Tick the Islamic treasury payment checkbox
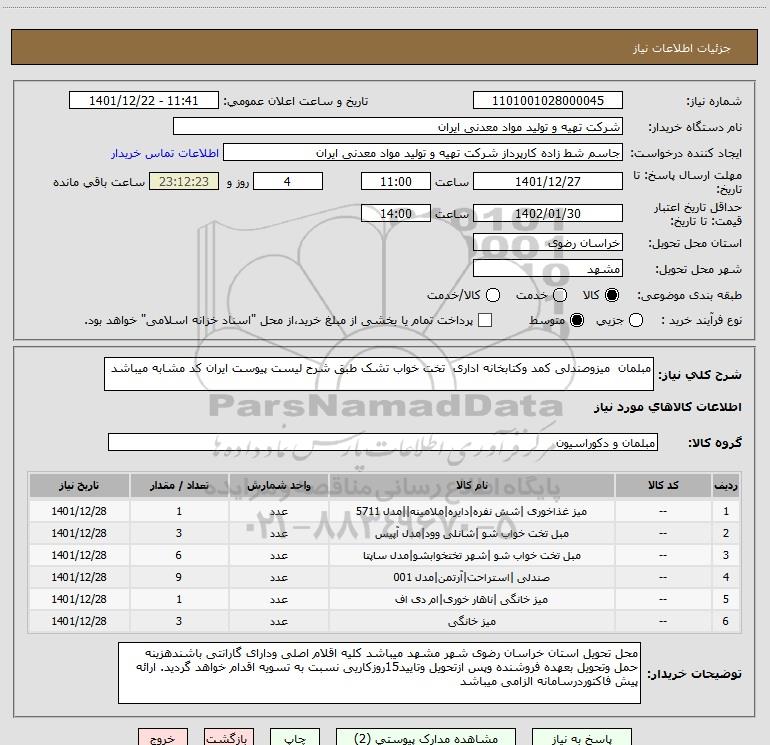Screen dimensions: 770x745 pyautogui.click(x=485, y=320)
